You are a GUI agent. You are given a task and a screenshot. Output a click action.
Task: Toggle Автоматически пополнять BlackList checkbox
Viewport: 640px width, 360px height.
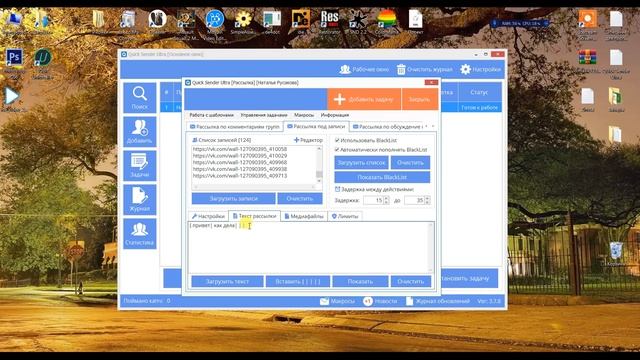point(337,150)
